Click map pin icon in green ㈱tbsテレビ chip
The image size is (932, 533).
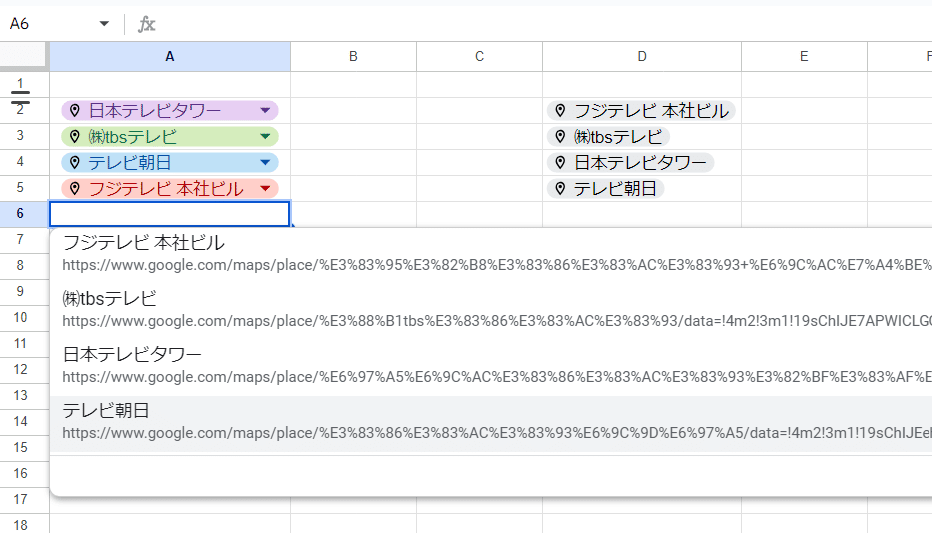coord(74,137)
